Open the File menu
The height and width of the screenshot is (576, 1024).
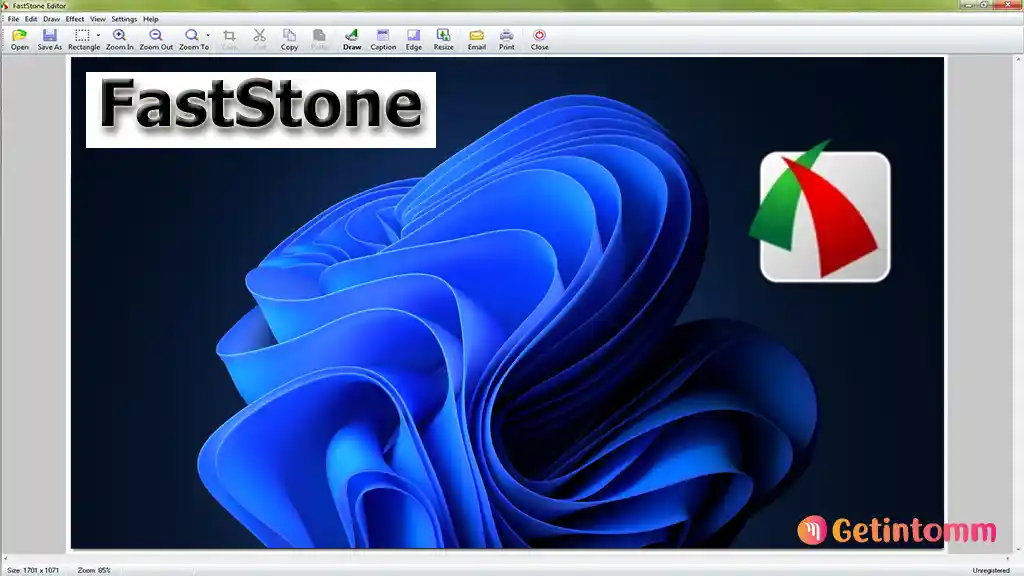13,19
